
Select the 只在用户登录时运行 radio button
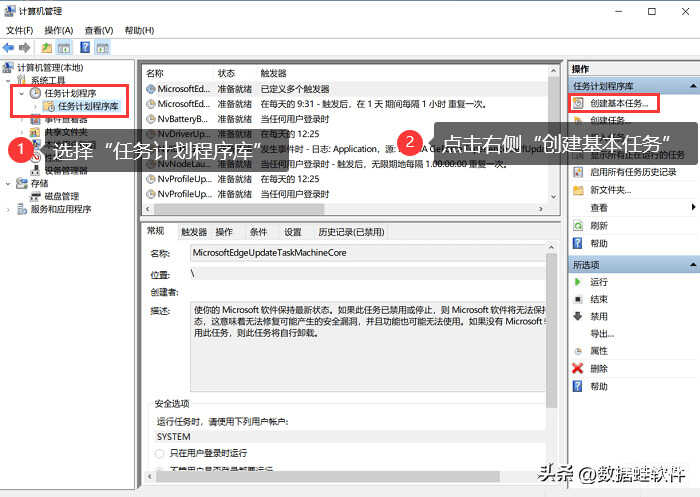pyautogui.click(x=160, y=454)
